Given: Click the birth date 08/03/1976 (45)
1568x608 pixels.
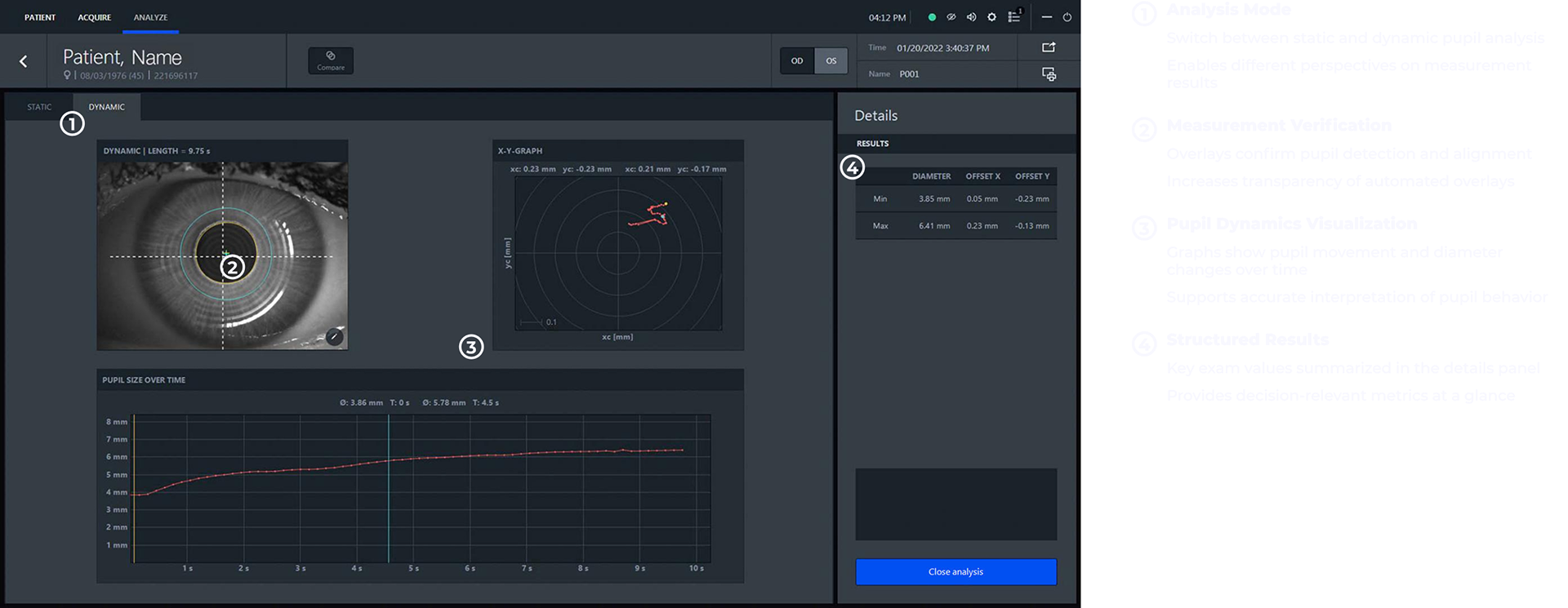Looking at the screenshot, I should pyautogui.click(x=112, y=76).
